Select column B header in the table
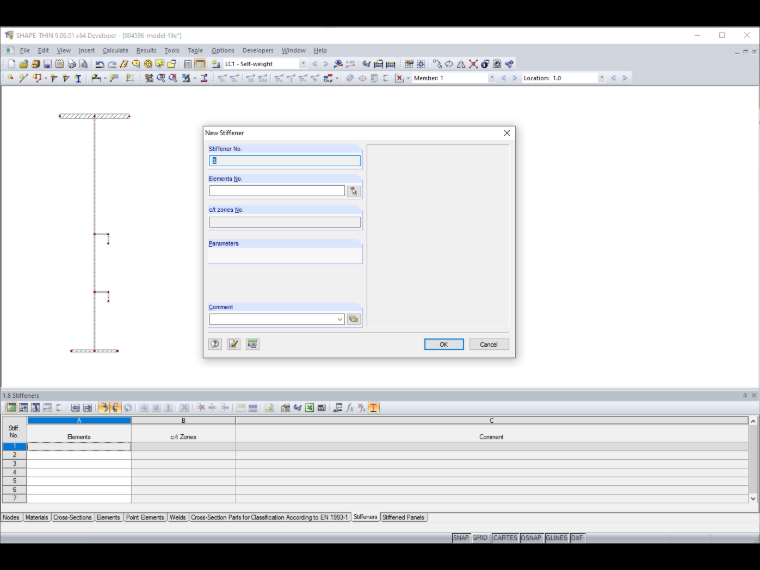 (183, 420)
